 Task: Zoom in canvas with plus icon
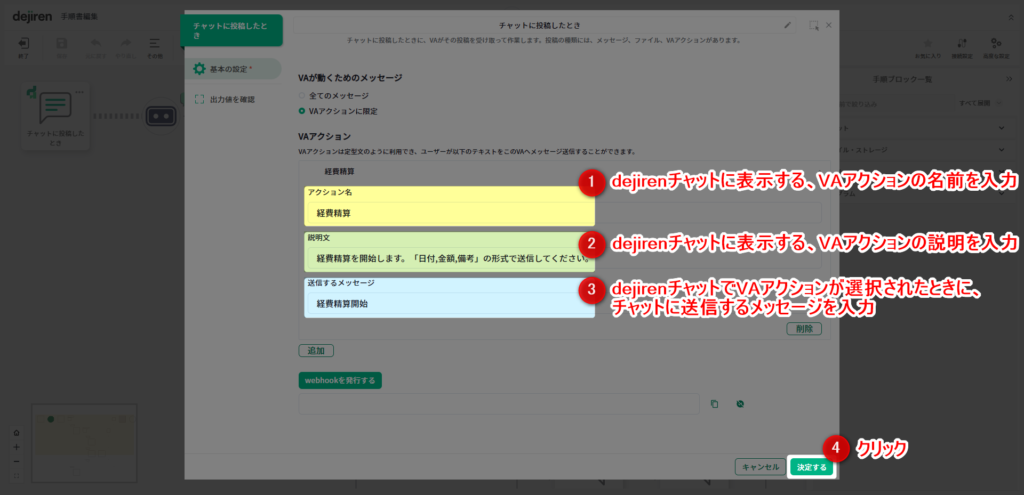[x=16, y=447]
